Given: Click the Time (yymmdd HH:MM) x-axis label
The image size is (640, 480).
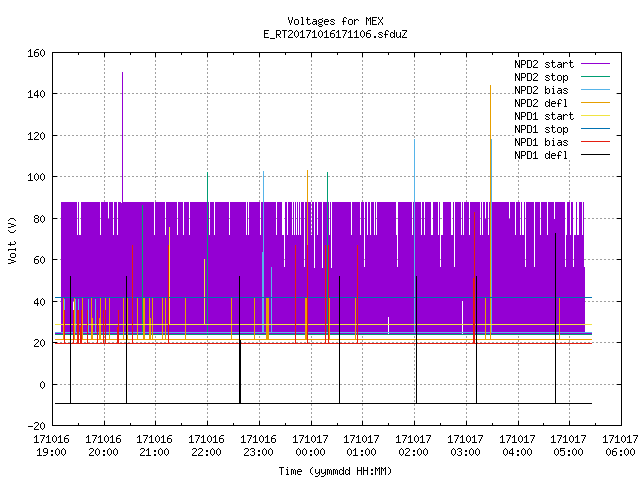Looking at the screenshot, I should pyautogui.click(x=335, y=471).
